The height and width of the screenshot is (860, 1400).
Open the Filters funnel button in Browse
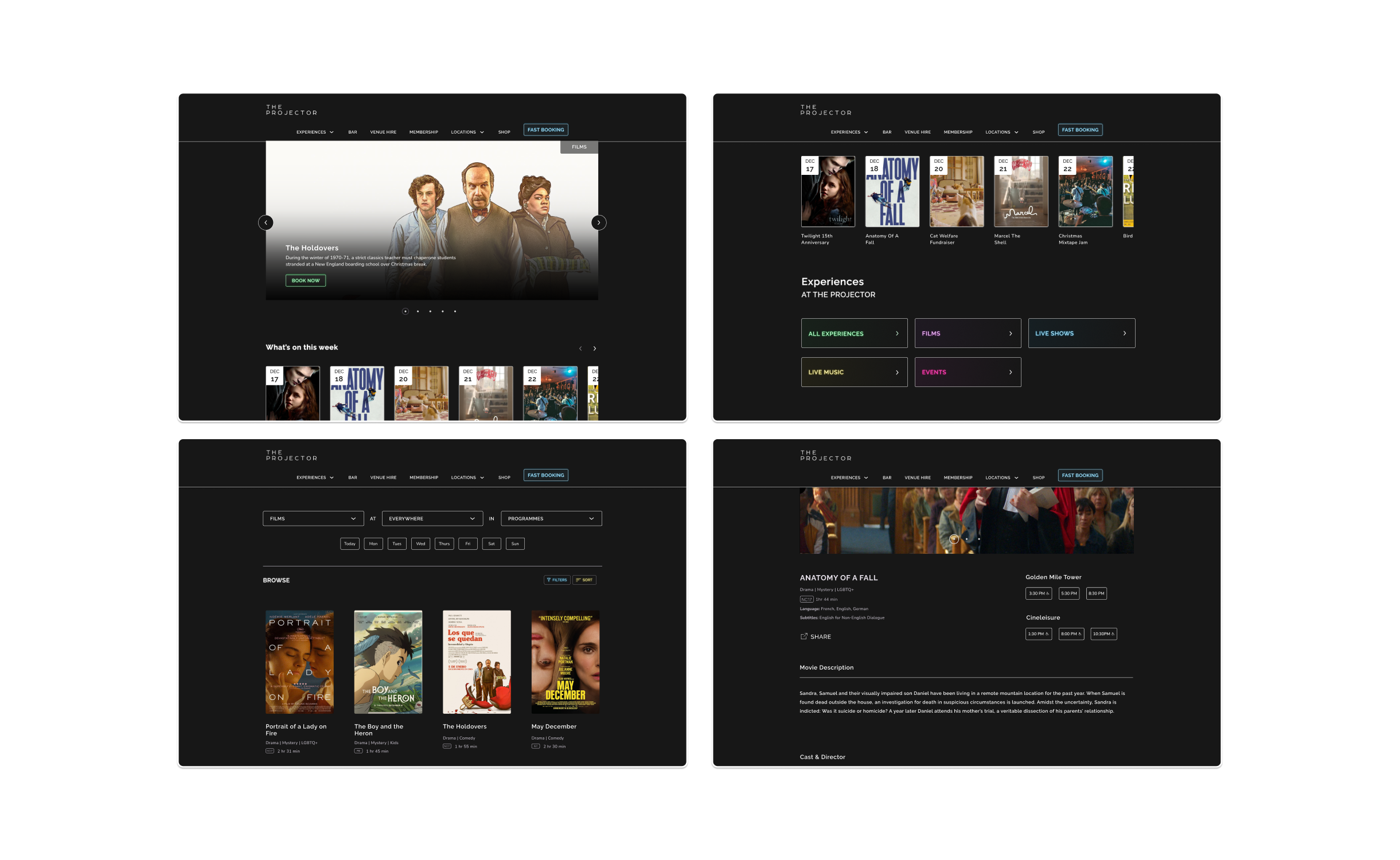point(556,580)
